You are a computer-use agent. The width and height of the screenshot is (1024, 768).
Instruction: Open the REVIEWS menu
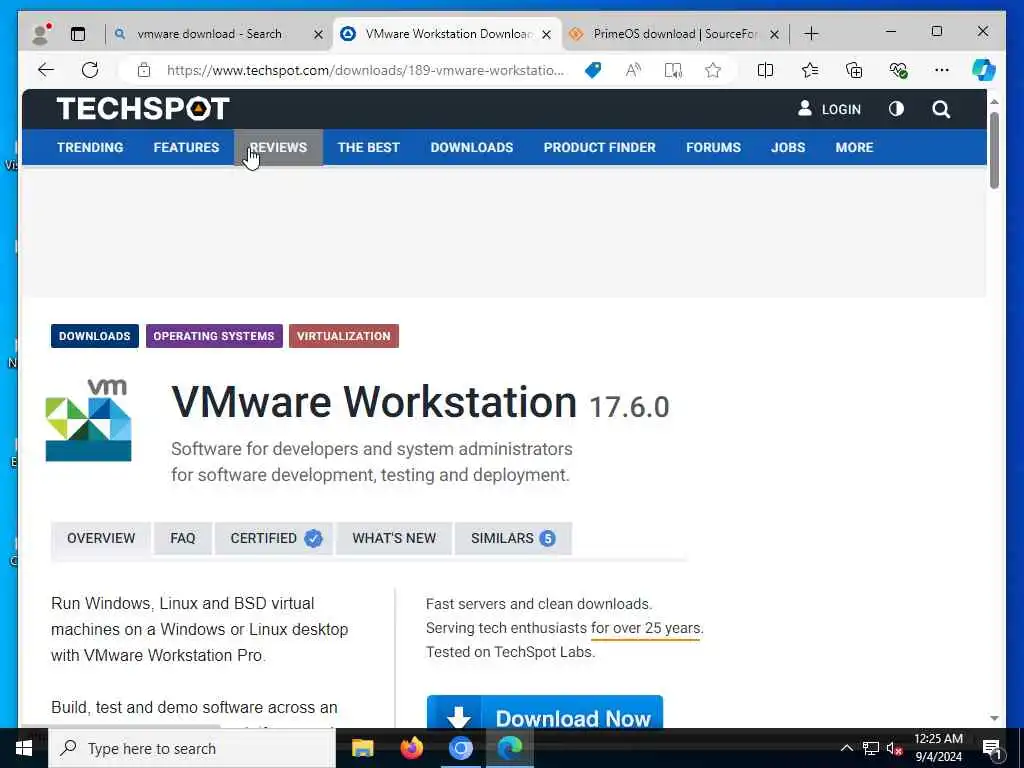278,148
